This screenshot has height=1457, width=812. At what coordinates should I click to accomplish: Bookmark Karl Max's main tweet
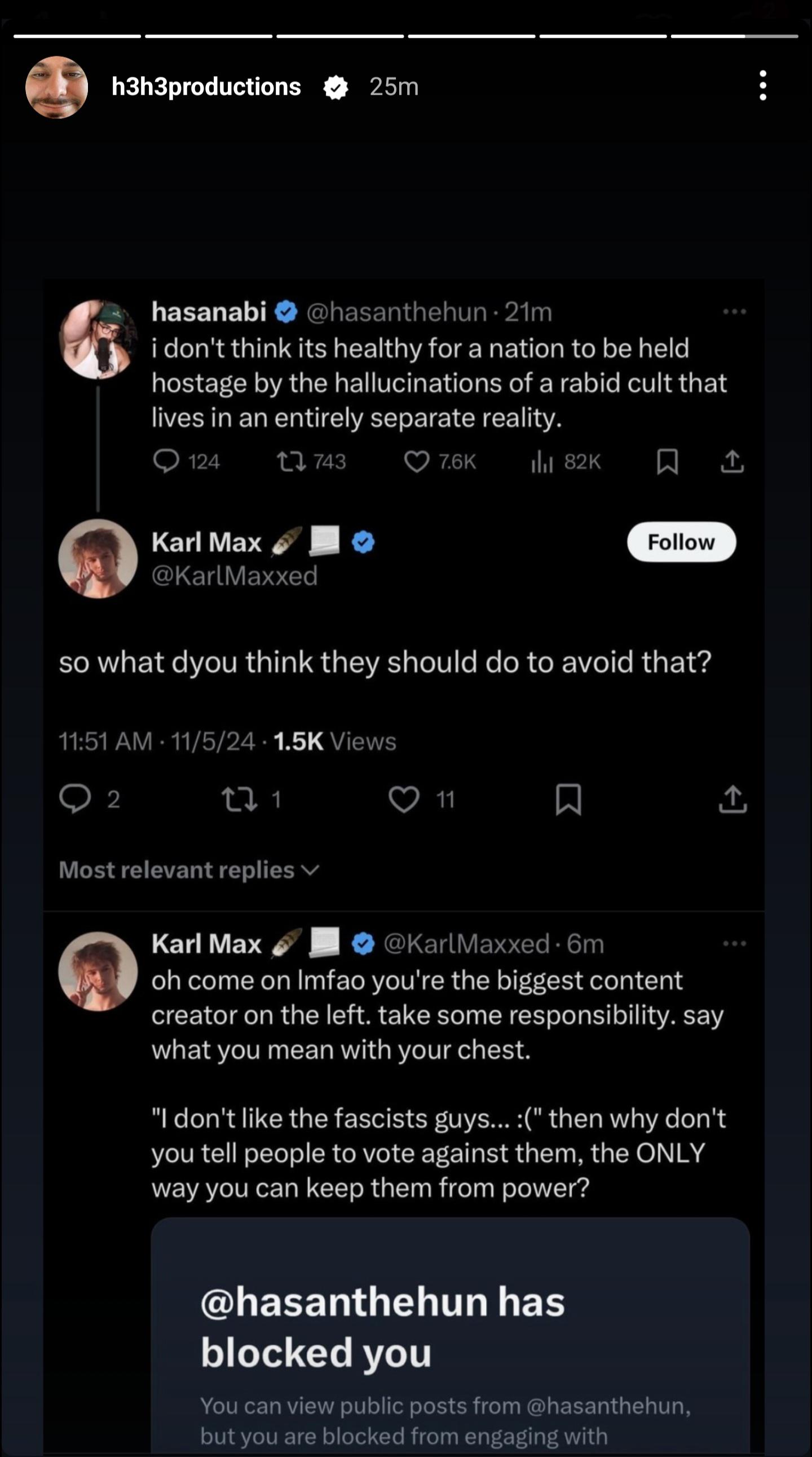[x=568, y=799]
